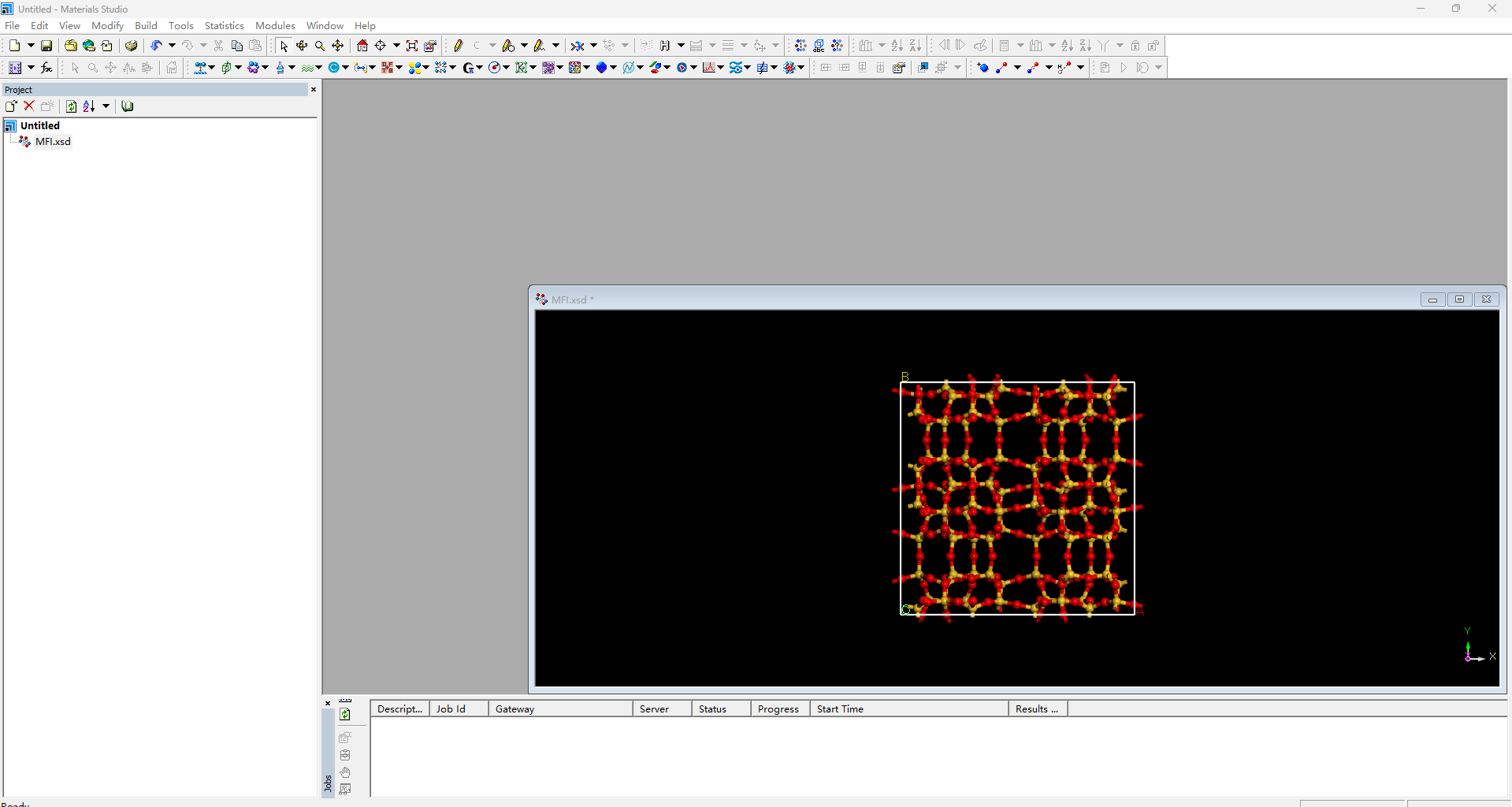Select MFI.xsd in the project tree
Image resolution: width=1512 pixels, height=807 pixels.
pyautogui.click(x=53, y=142)
